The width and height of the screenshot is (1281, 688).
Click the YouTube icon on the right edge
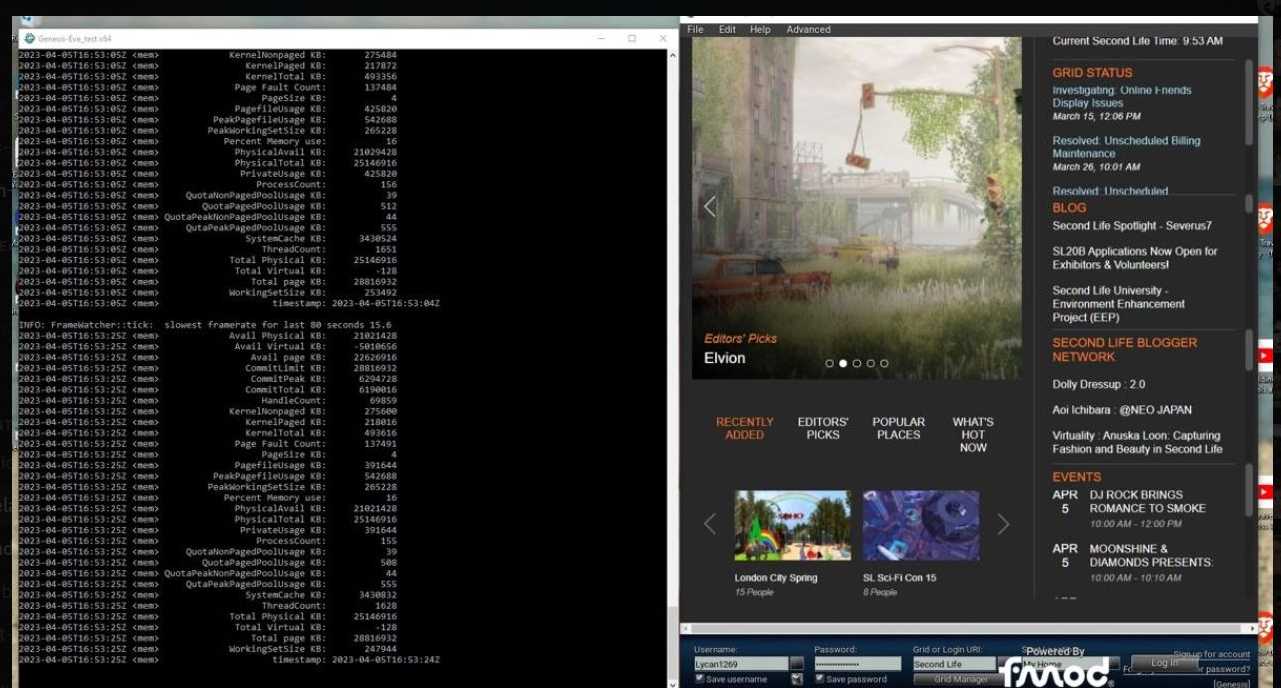pos(1266,354)
